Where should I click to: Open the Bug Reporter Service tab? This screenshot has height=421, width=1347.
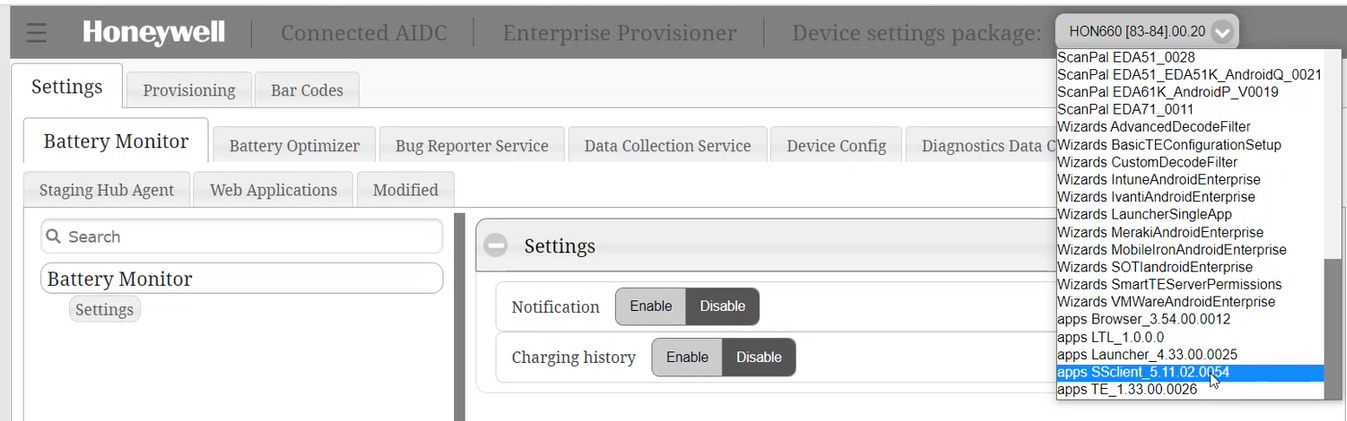click(x=472, y=146)
